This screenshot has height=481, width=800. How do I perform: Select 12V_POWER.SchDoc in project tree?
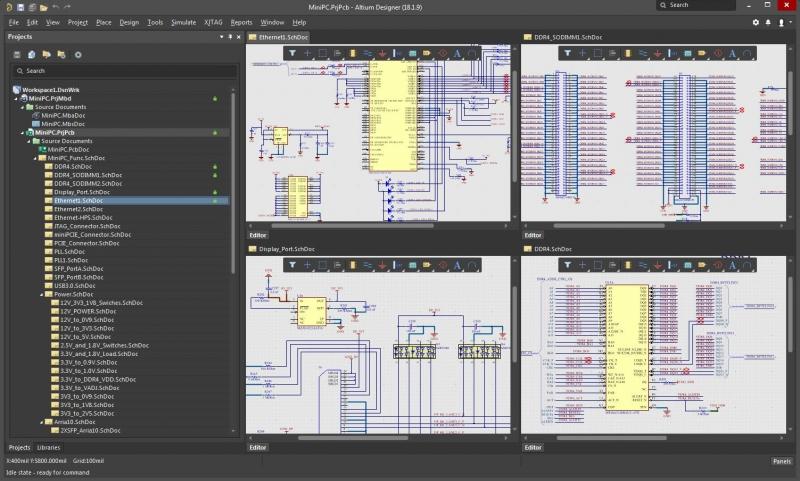[88, 311]
